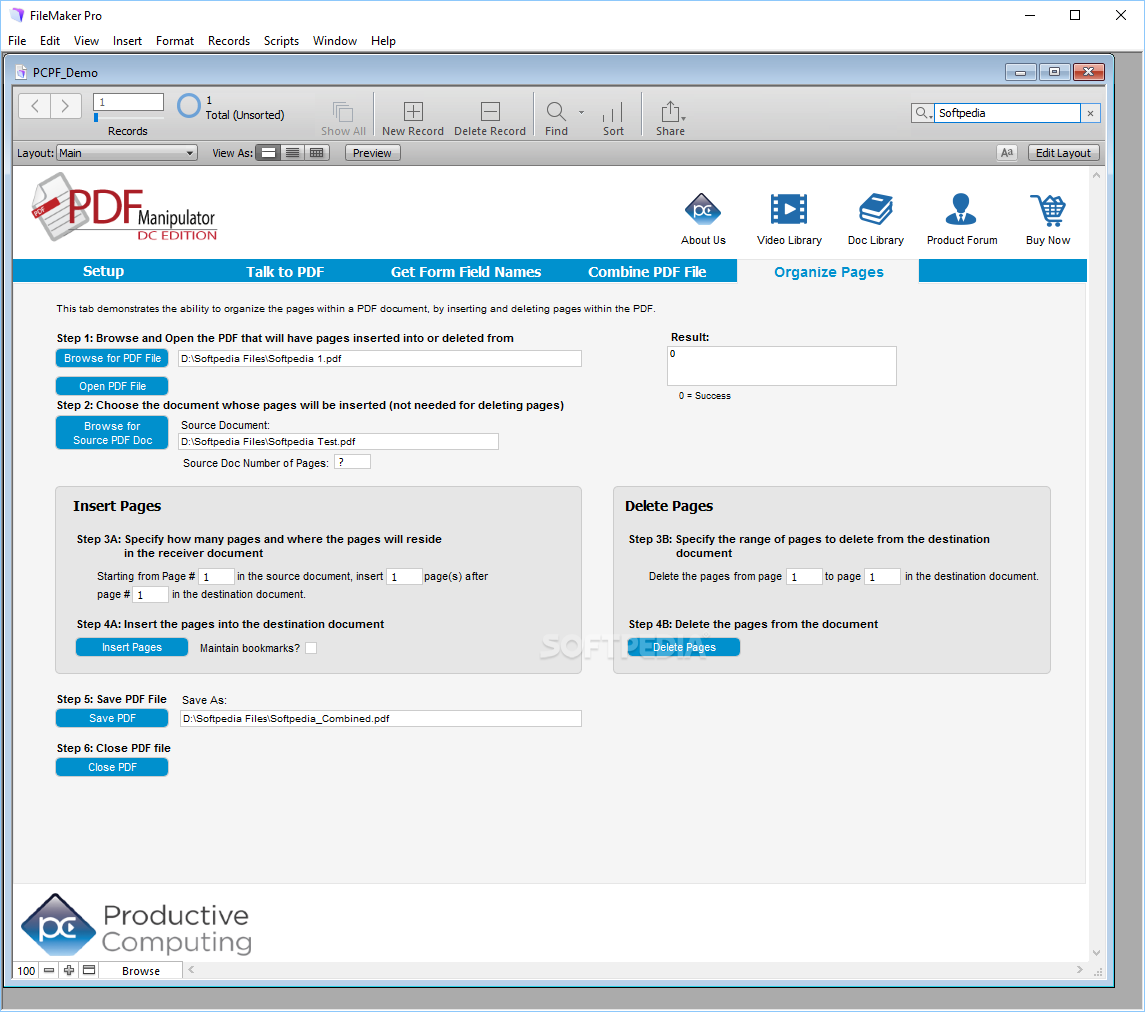Click the Open PDF File button
This screenshot has height=1012, width=1145.
(112, 386)
